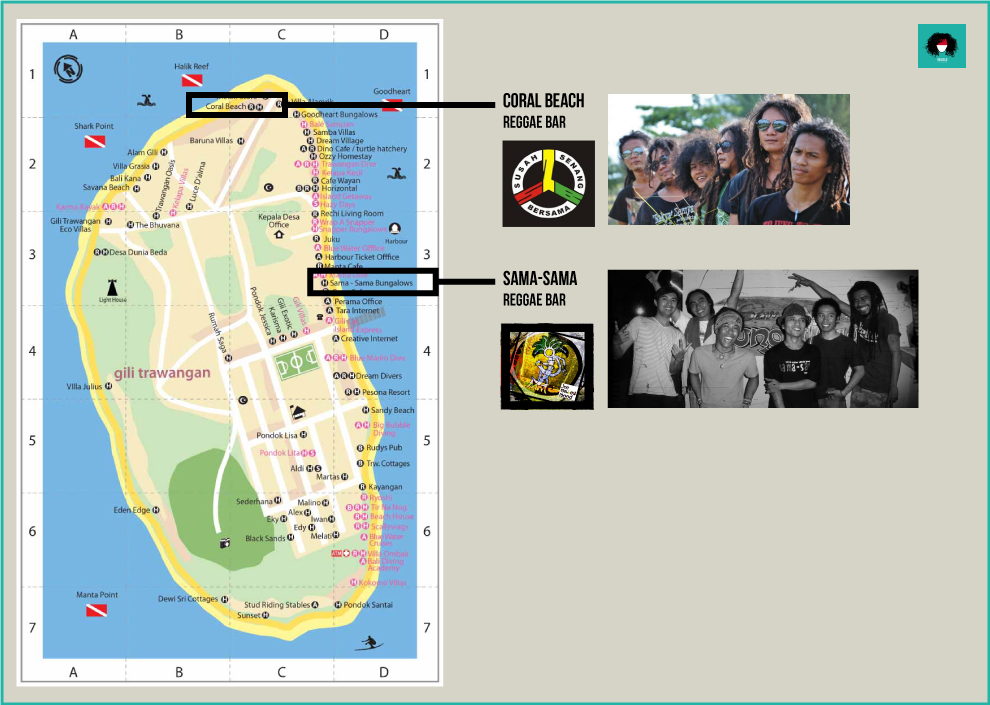Select the H icon next to Sandy Beach
The image size is (990, 705).
click(x=366, y=410)
